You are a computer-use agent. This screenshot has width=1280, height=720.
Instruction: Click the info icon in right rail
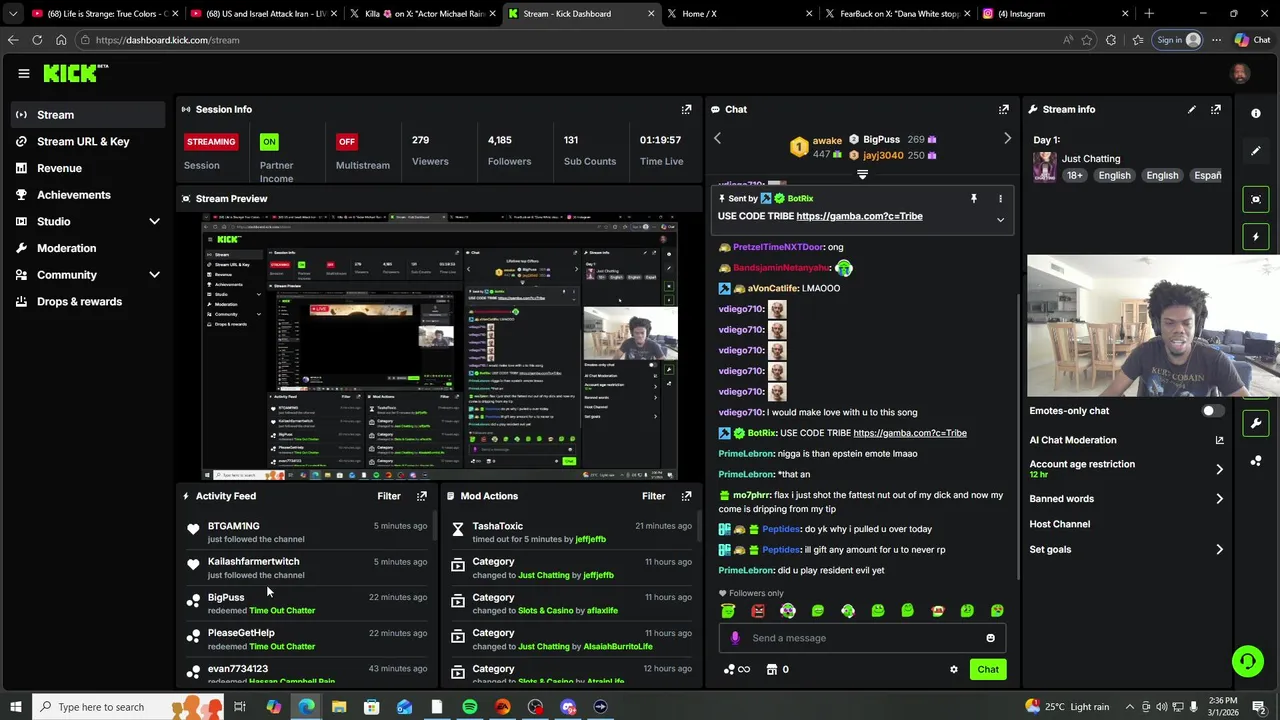coord(1256,113)
